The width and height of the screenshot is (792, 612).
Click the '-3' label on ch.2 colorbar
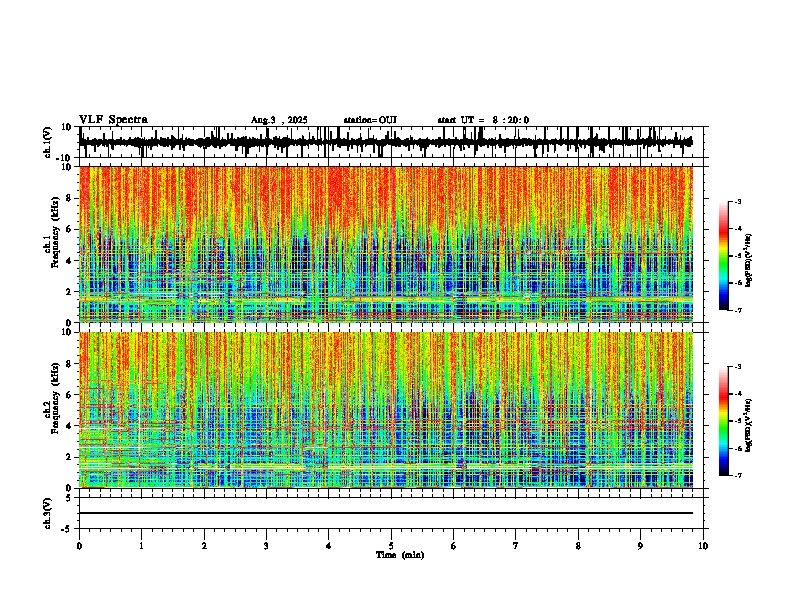[738, 367]
